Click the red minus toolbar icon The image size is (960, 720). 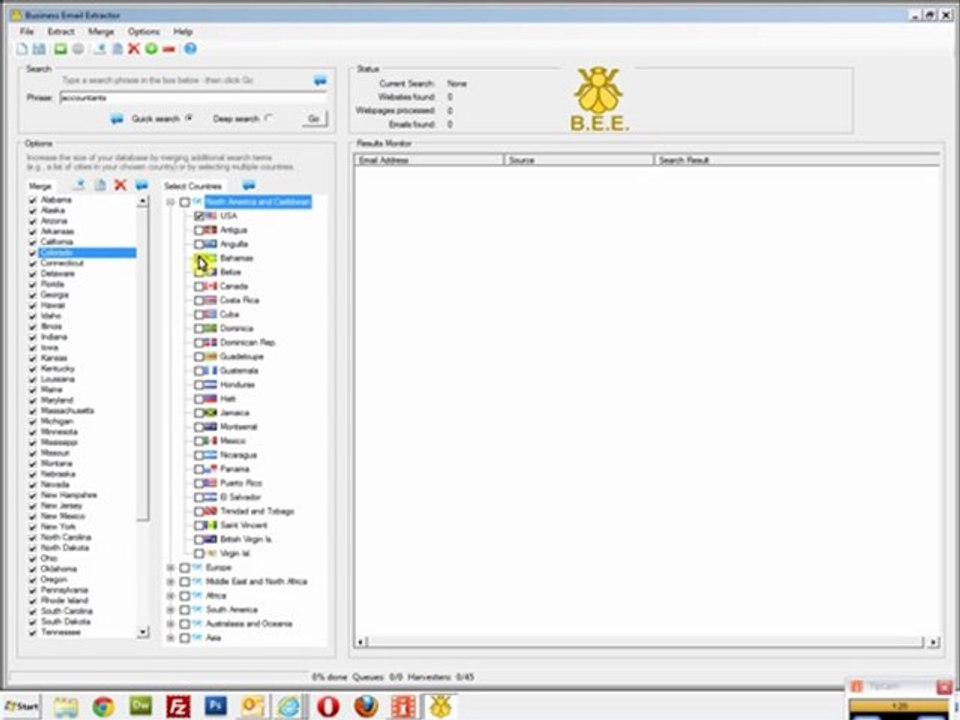tap(169, 49)
